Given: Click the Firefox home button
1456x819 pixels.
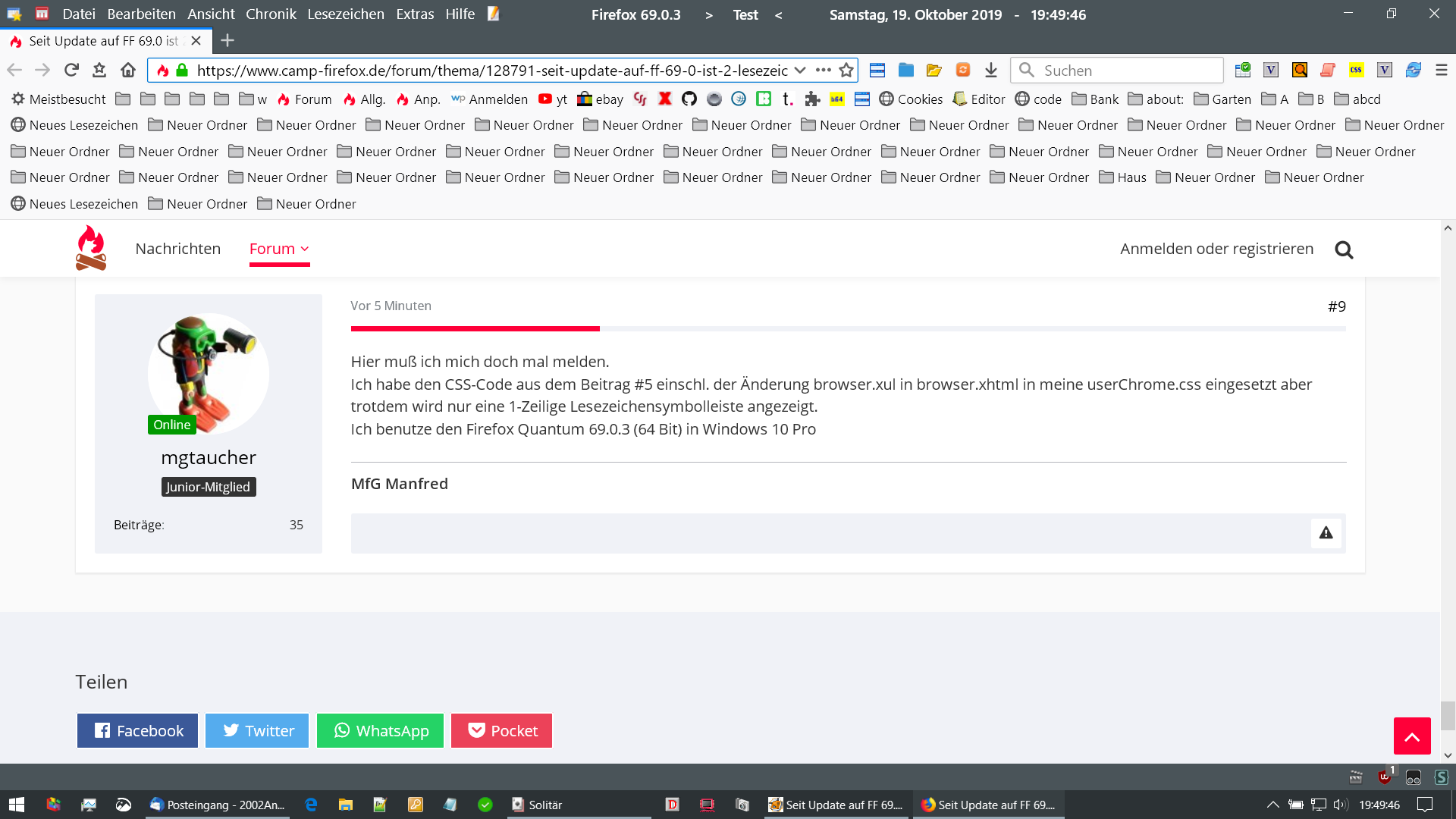Looking at the screenshot, I should (x=128, y=71).
